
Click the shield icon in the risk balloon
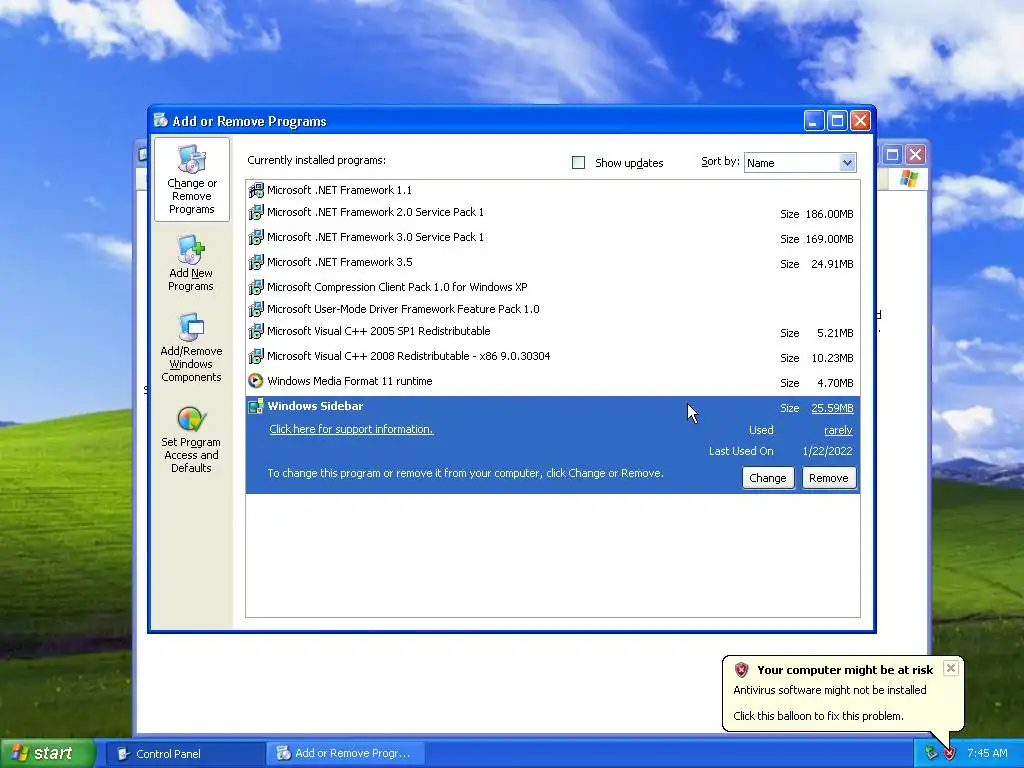tap(741, 669)
